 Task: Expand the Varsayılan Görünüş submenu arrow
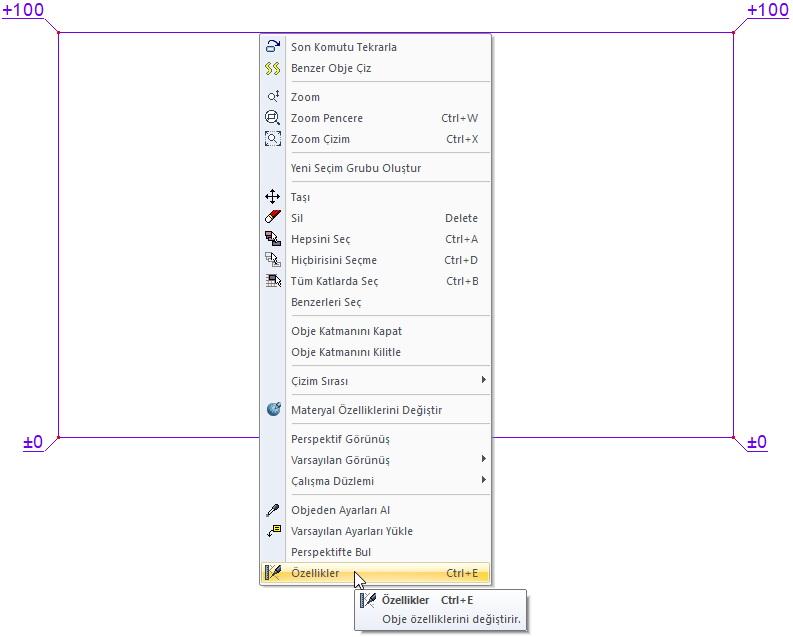[x=483, y=459]
